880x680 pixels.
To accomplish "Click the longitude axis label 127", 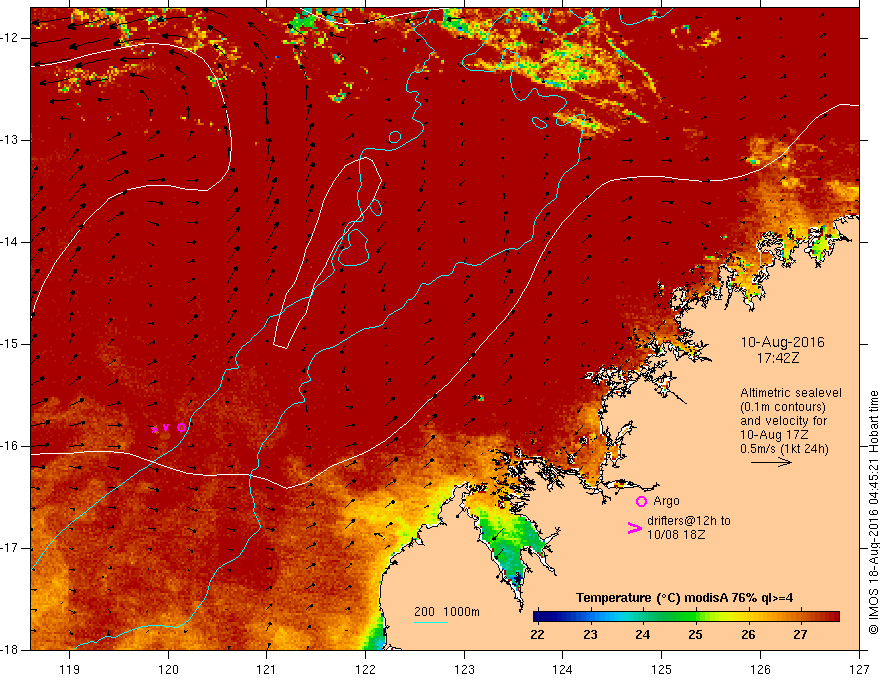I will [859, 669].
